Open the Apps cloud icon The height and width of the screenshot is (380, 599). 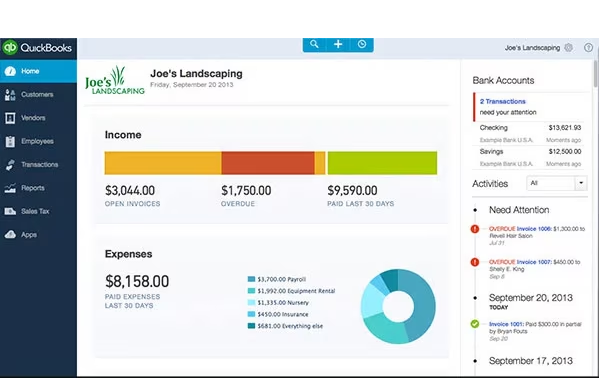click(10, 234)
